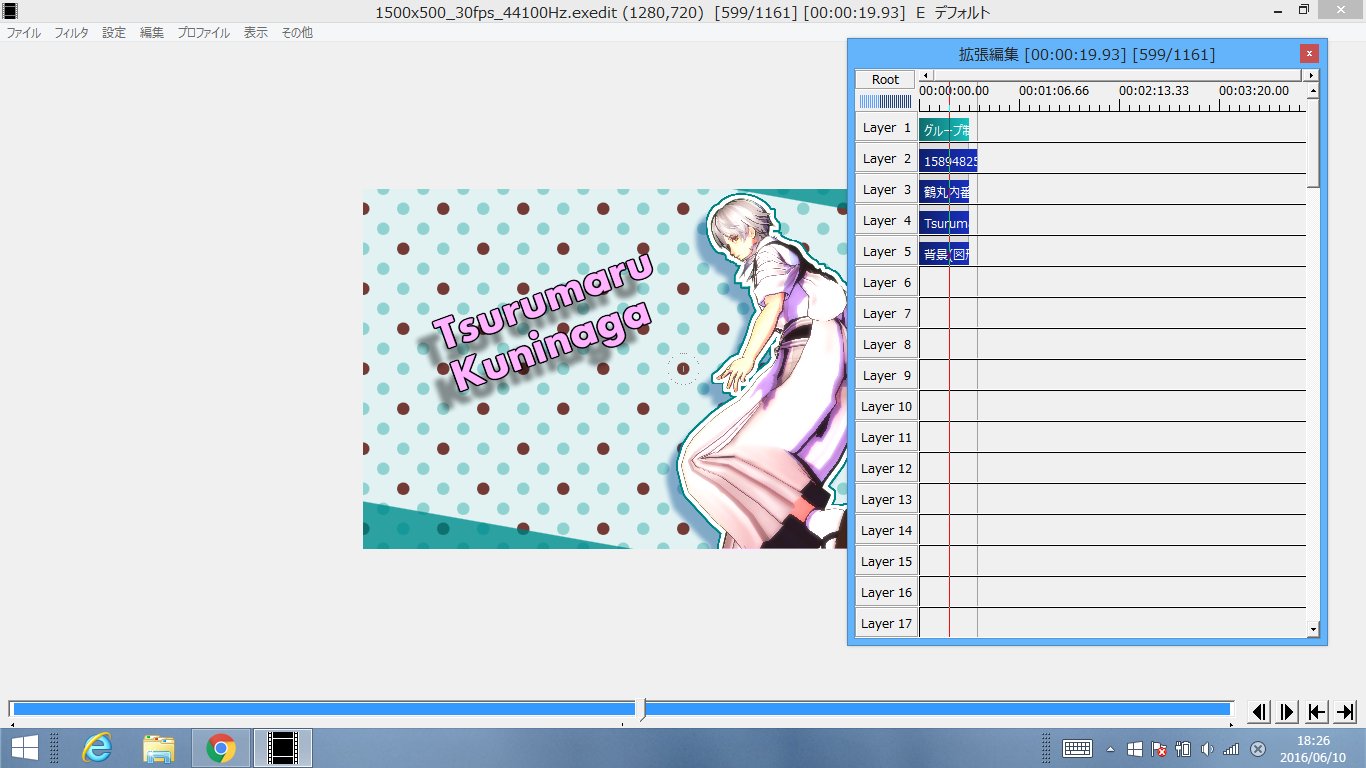Click the 00:01:06.66 timeline ruler mark
Viewport: 1366px width, 768px height.
click(x=1053, y=91)
